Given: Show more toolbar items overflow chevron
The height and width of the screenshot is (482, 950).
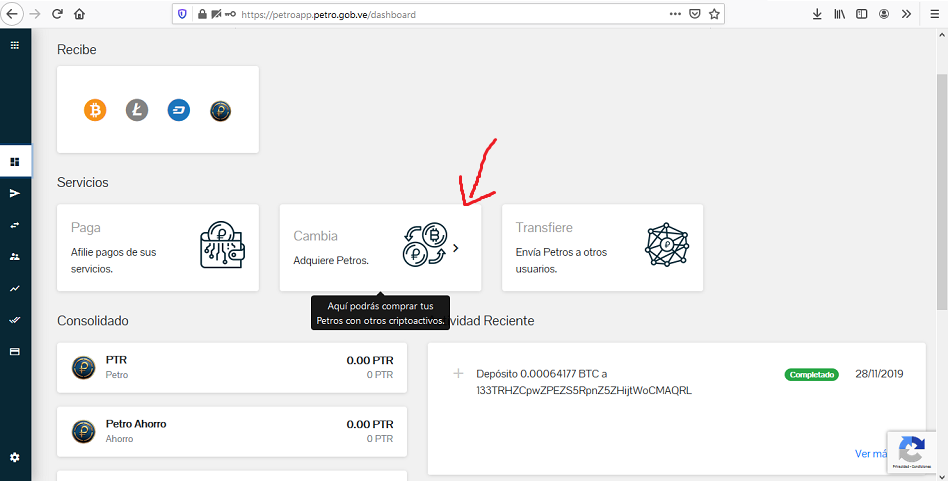Looking at the screenshot, I should coord(906,14).
